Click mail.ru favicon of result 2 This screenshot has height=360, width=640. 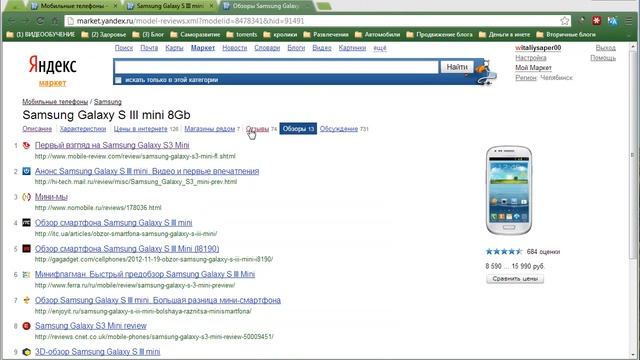pos(26,171)
